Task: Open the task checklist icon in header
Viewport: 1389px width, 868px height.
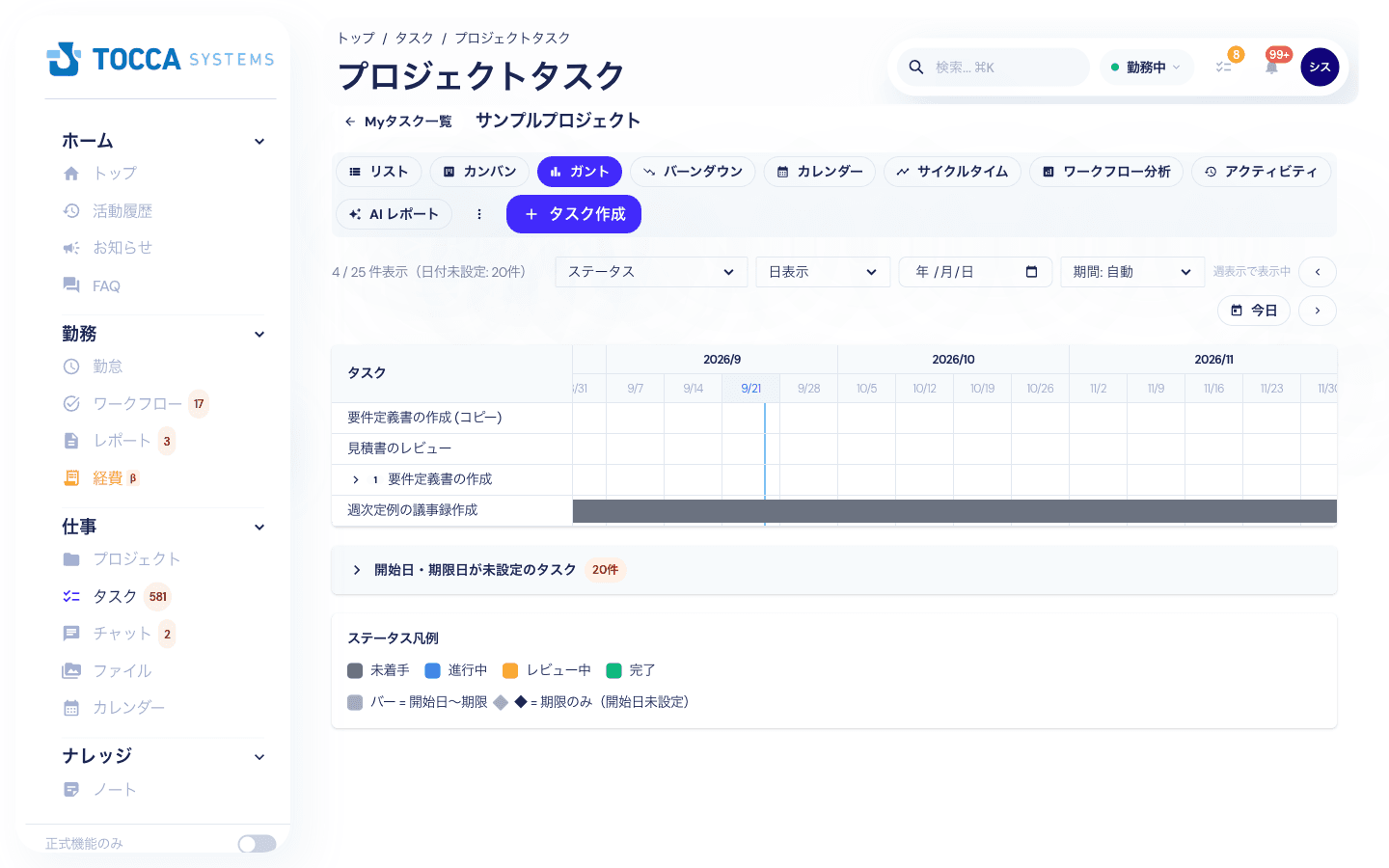Action: (x=1223, y=68)
